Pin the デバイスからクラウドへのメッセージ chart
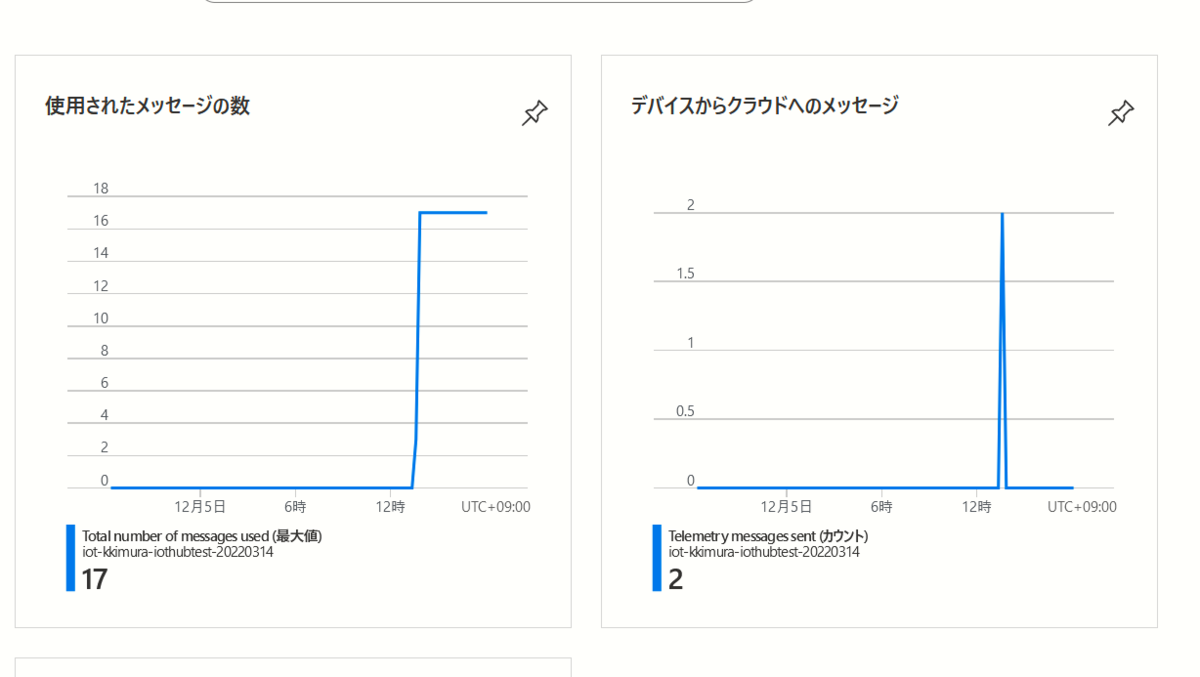1200x677 pixels. click(x=1121, y=113)
